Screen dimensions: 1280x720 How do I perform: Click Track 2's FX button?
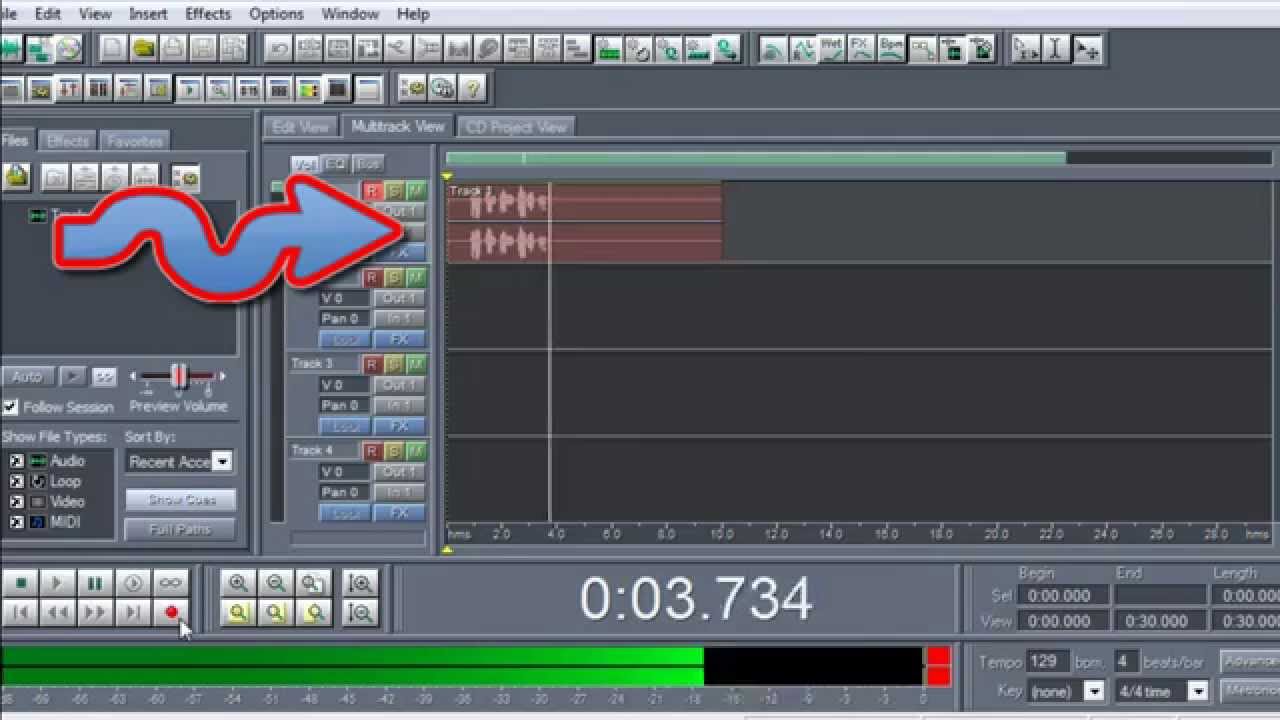(x=399, y=339)
